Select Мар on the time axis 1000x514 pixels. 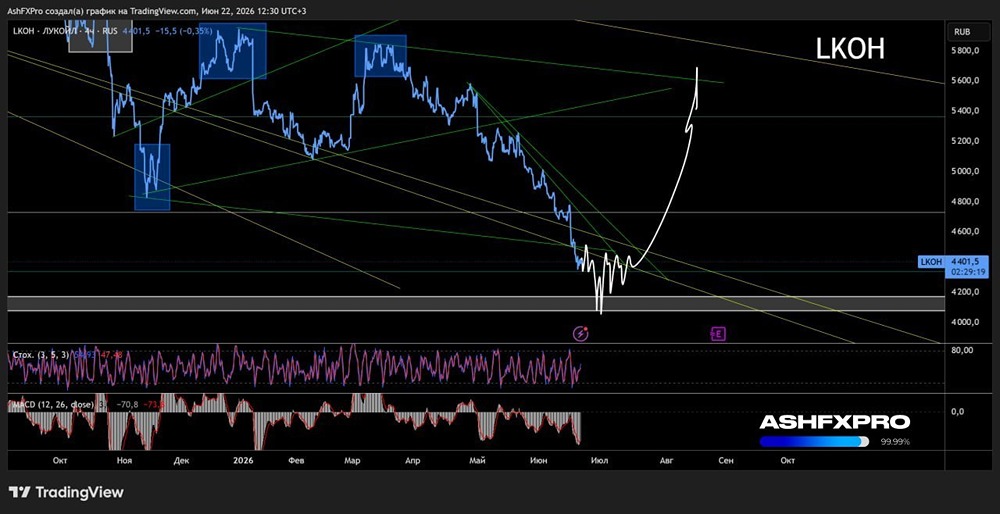coord(353,460)
